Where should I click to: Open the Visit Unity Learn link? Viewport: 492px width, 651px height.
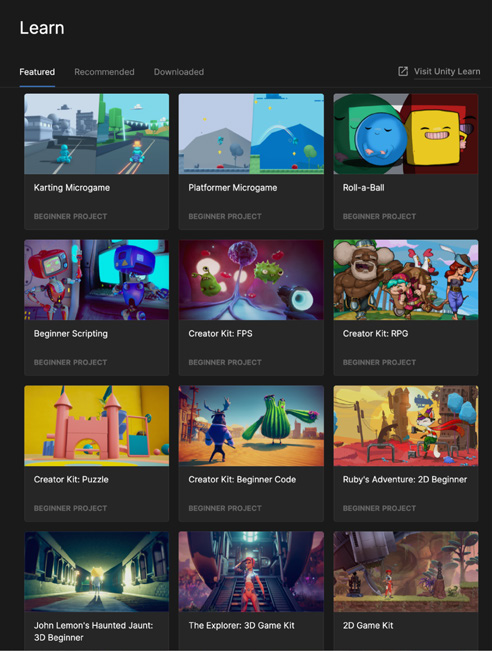tap(447, 71)
